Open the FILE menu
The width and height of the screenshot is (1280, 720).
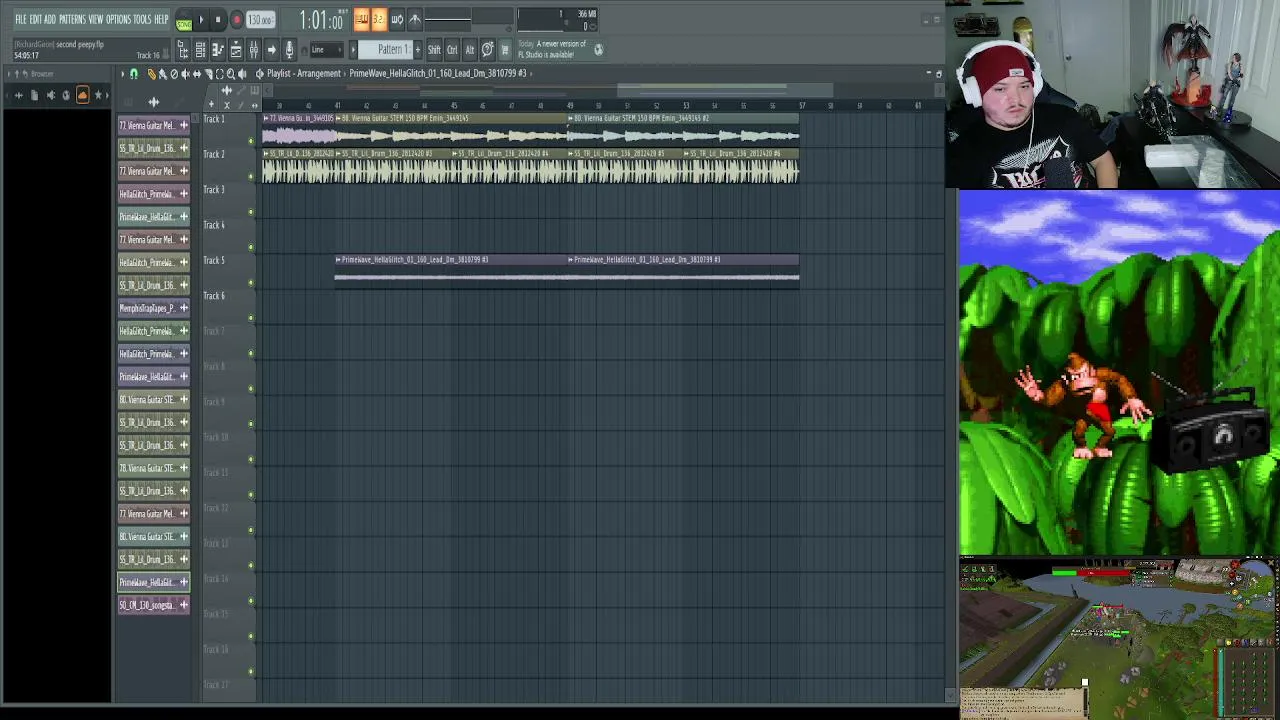point(21,19)
